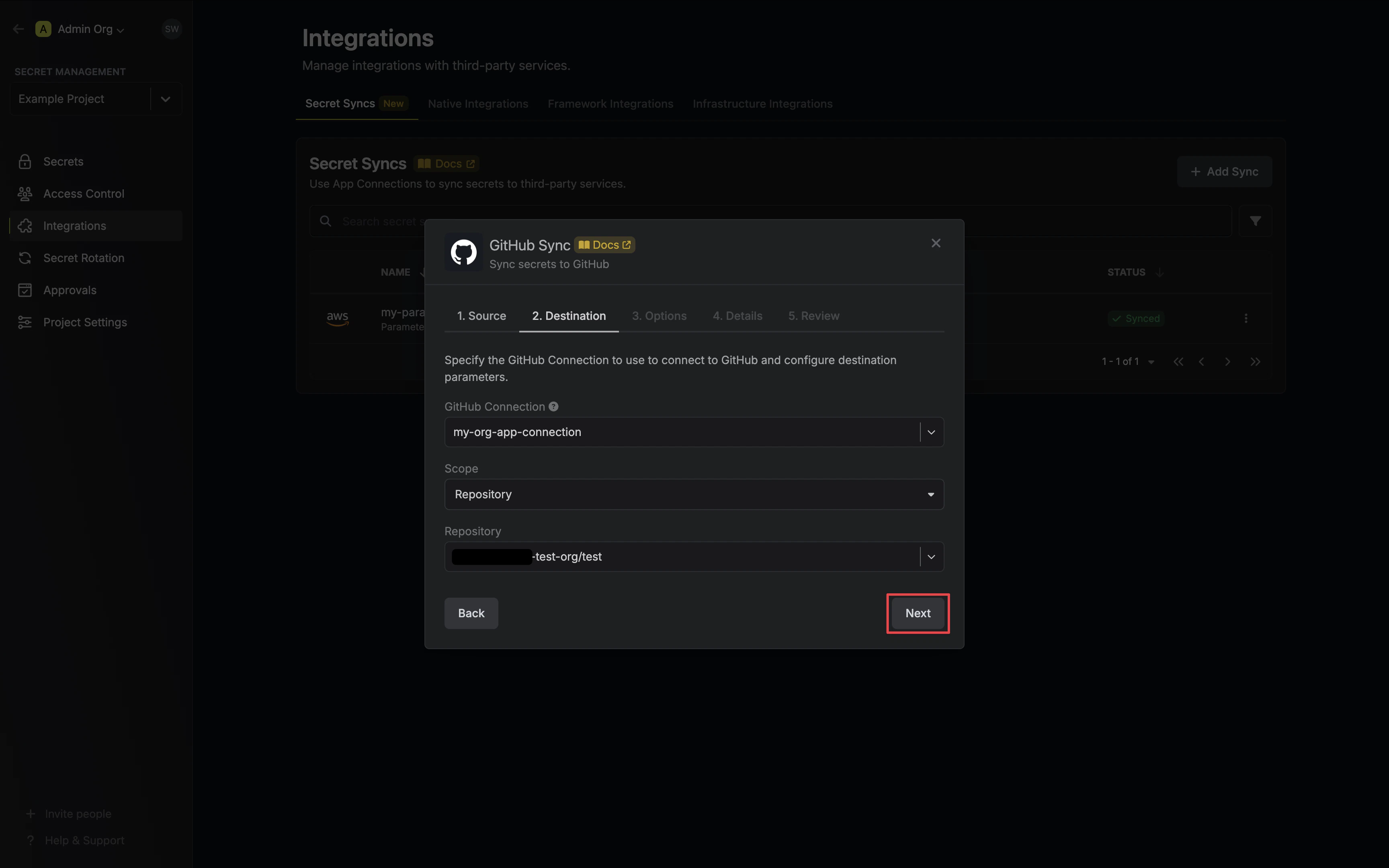Go to the 4. Details step
Image resolution: width=1389 pixels, height=868 pixels.
(738, 316)
